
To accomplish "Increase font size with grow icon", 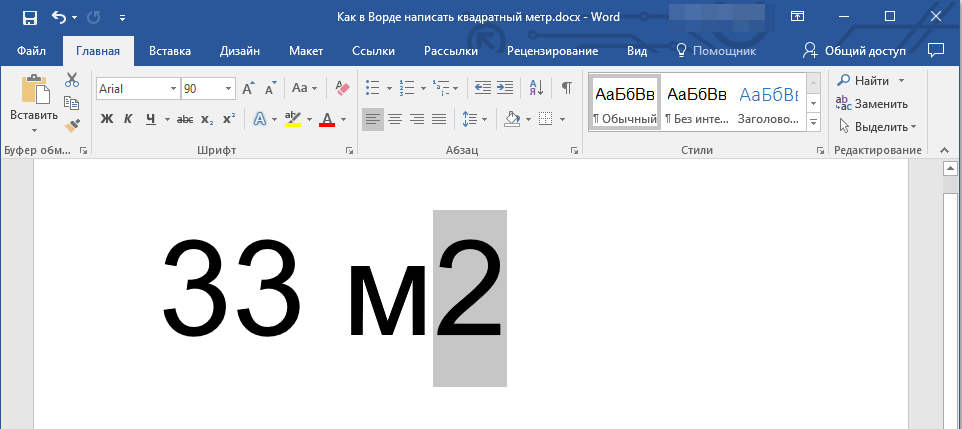I will point(248,88).
